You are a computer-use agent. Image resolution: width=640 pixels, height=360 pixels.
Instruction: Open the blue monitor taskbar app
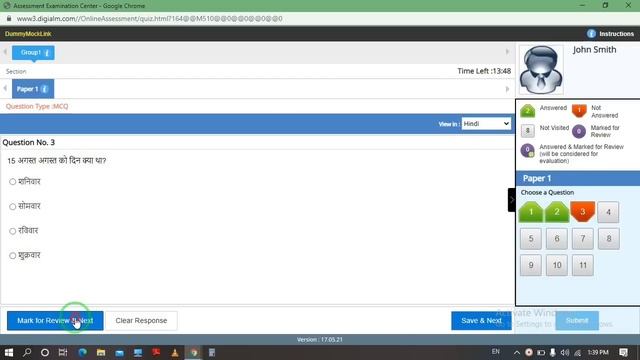[138, 352]
